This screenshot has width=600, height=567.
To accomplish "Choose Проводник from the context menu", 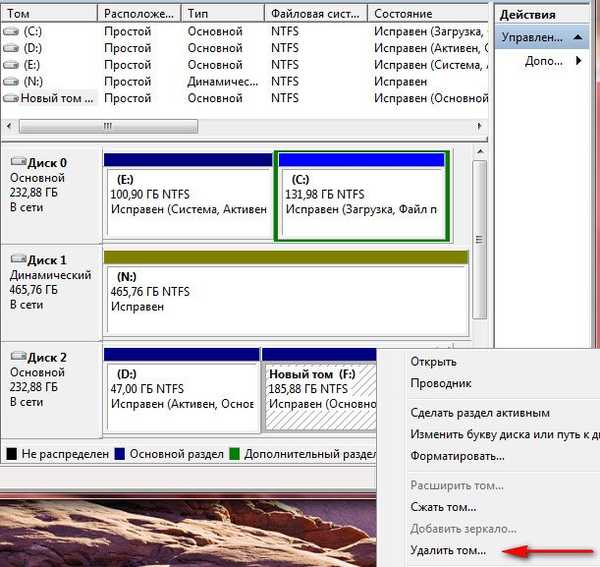I will click(x=440, y=383).
